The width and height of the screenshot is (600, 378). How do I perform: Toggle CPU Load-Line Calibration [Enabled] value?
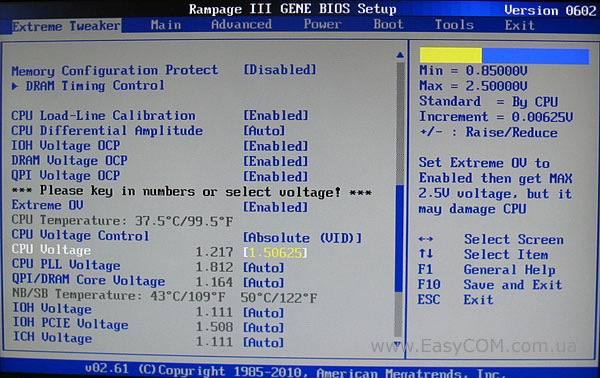[x=276, y=116]
